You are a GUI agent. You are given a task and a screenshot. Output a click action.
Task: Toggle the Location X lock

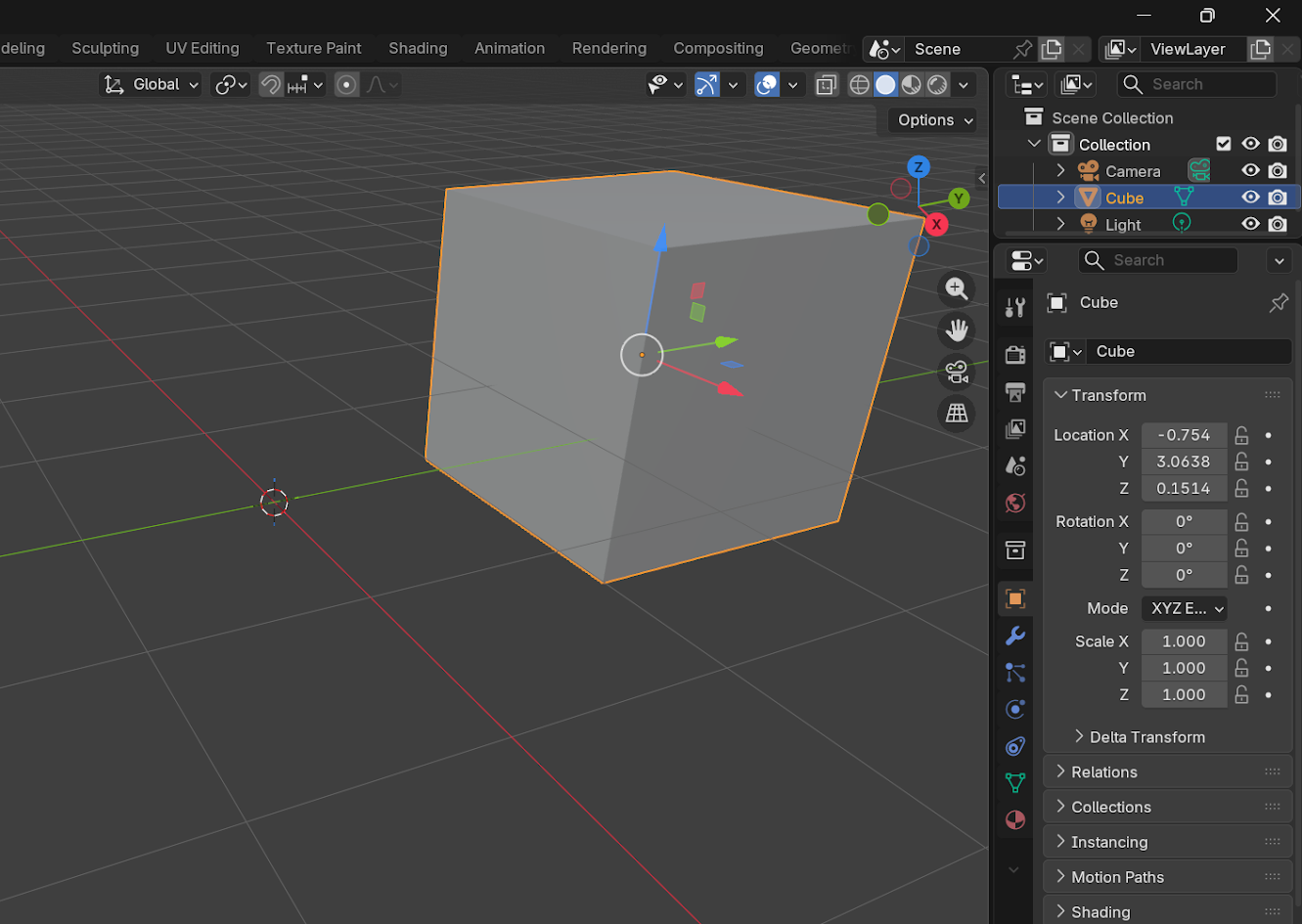1241,435
